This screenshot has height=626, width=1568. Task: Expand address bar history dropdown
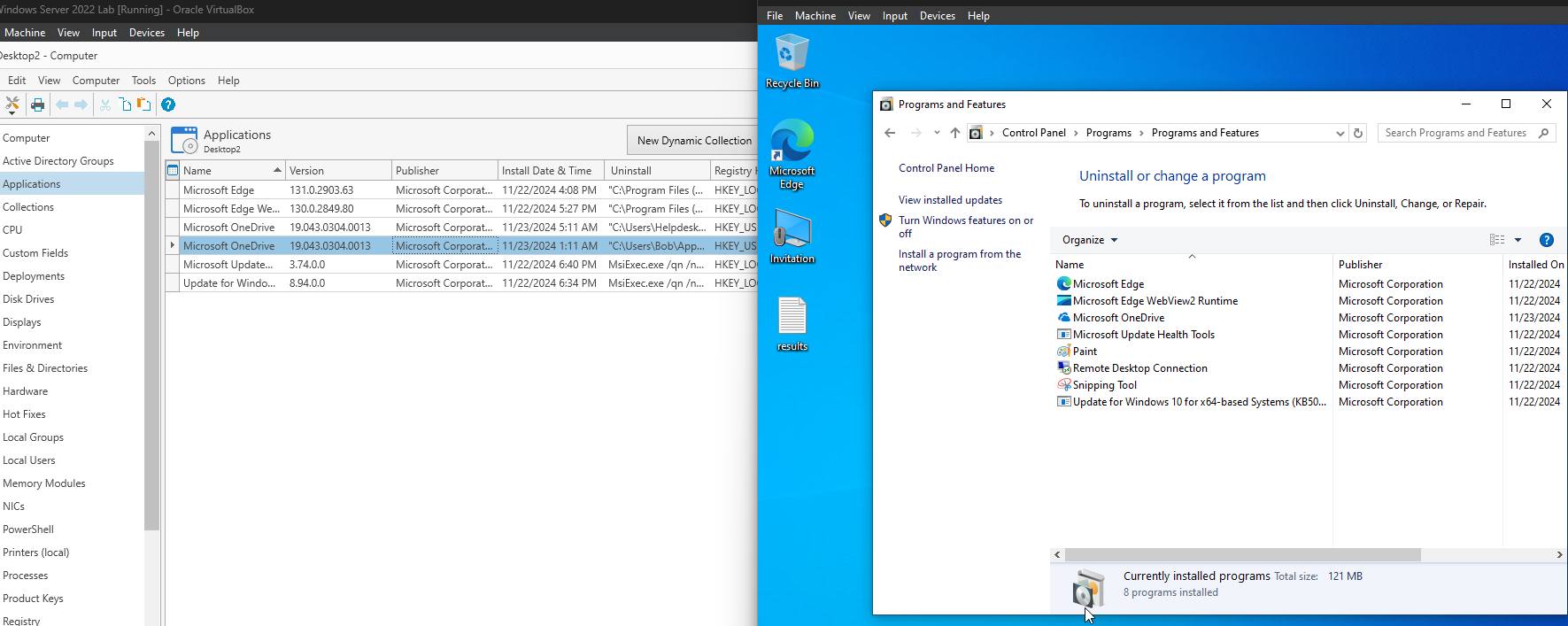[x=1340, y=133]
